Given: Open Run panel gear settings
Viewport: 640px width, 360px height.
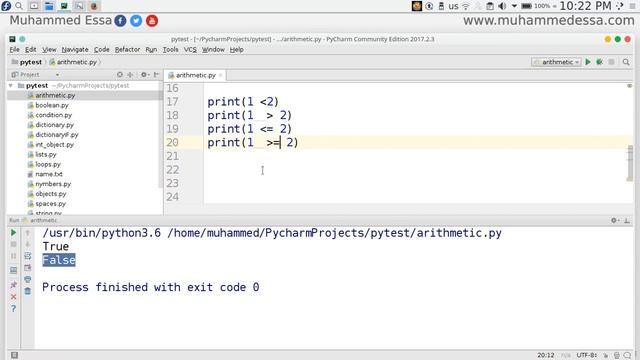Looking at the screenshot, I should (614, 220).
